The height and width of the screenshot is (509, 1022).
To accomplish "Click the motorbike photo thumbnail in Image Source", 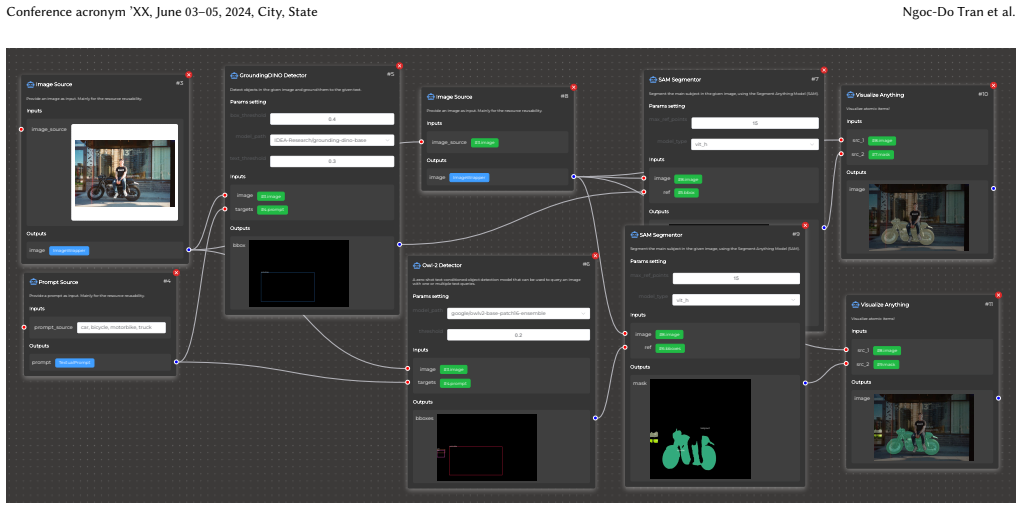I will (125, 173).
